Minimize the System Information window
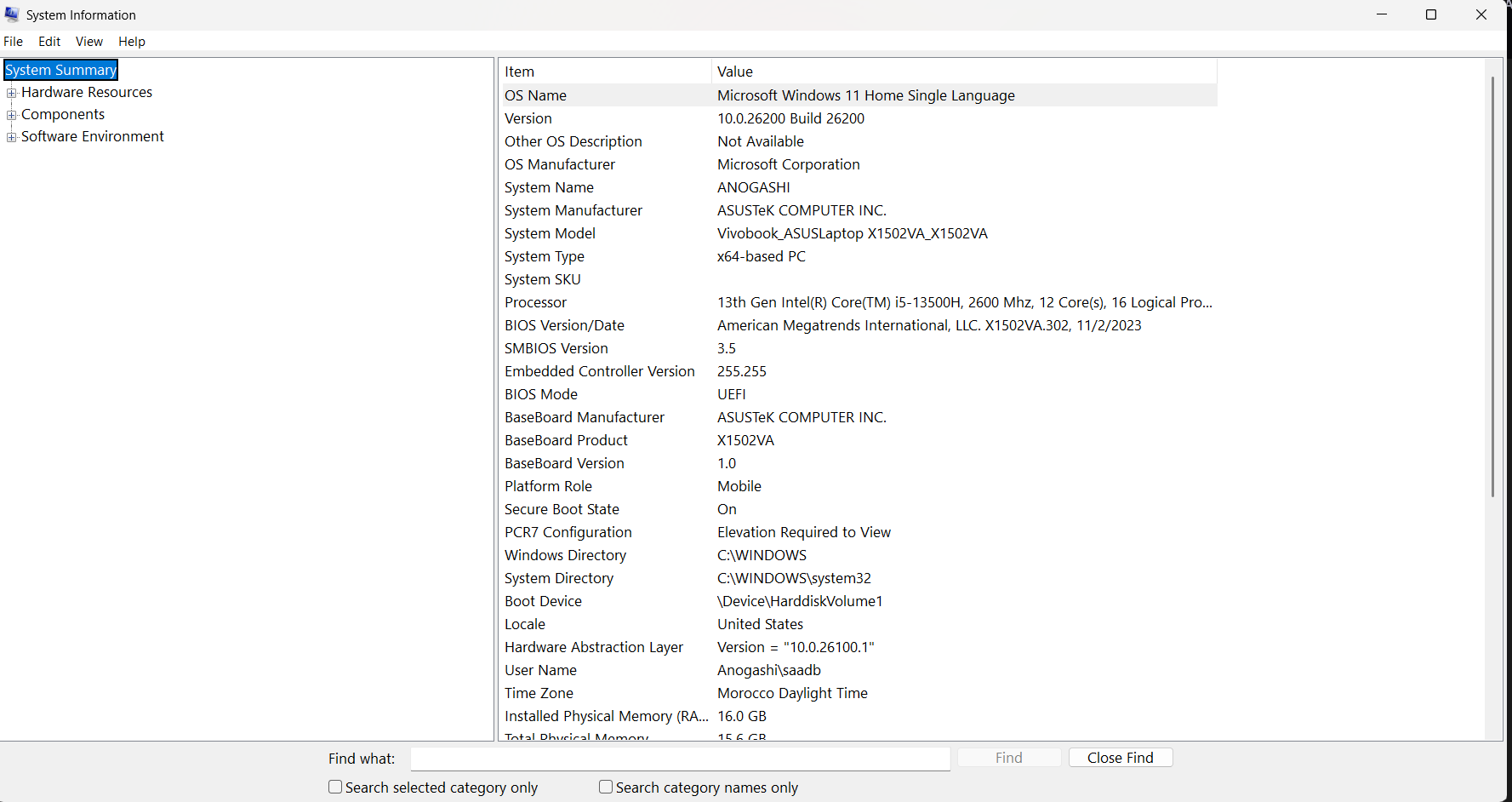The width and height of the screenshot is (1512, 802). tap(1382, 14)
